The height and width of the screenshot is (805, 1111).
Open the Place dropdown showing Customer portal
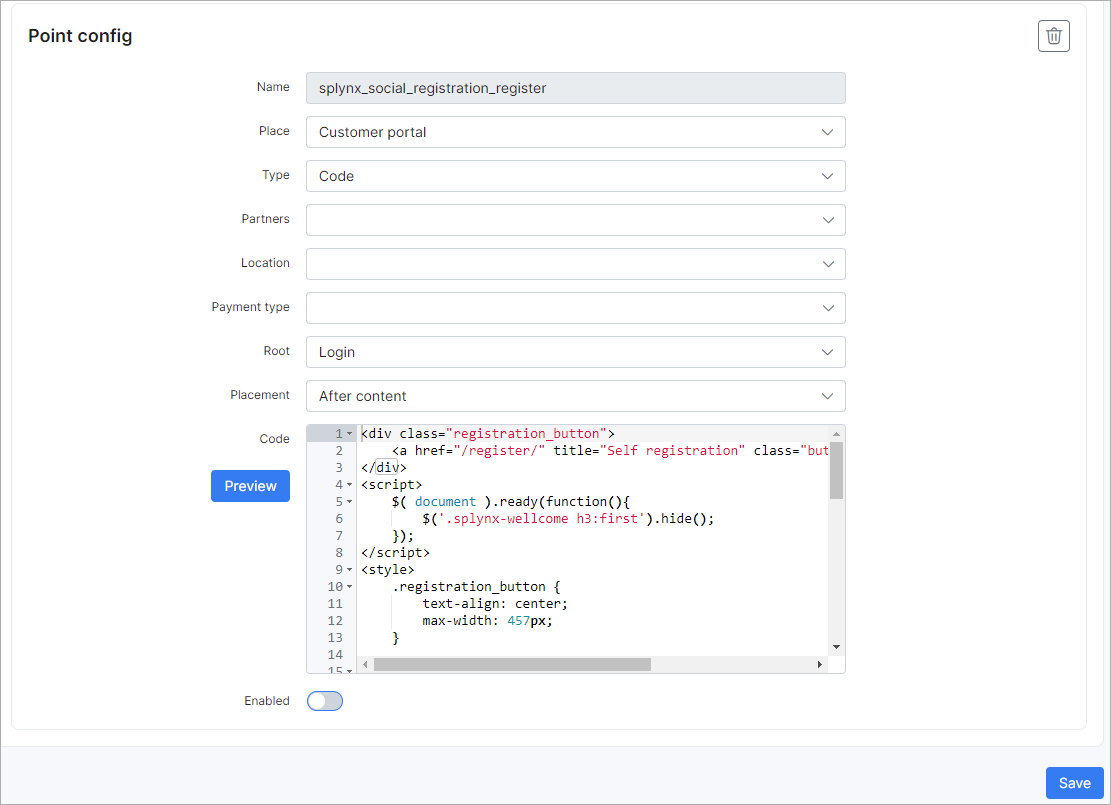coord(575,132)
